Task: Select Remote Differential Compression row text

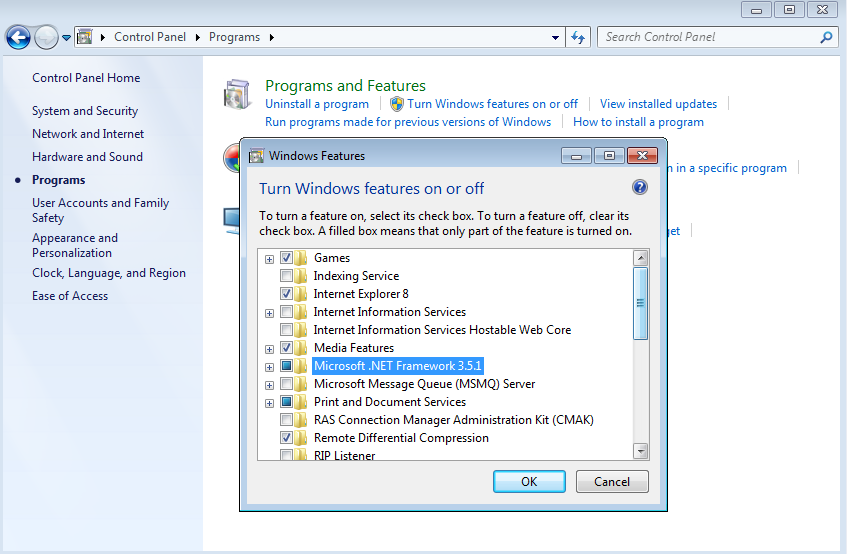Action: pos(401,438)
